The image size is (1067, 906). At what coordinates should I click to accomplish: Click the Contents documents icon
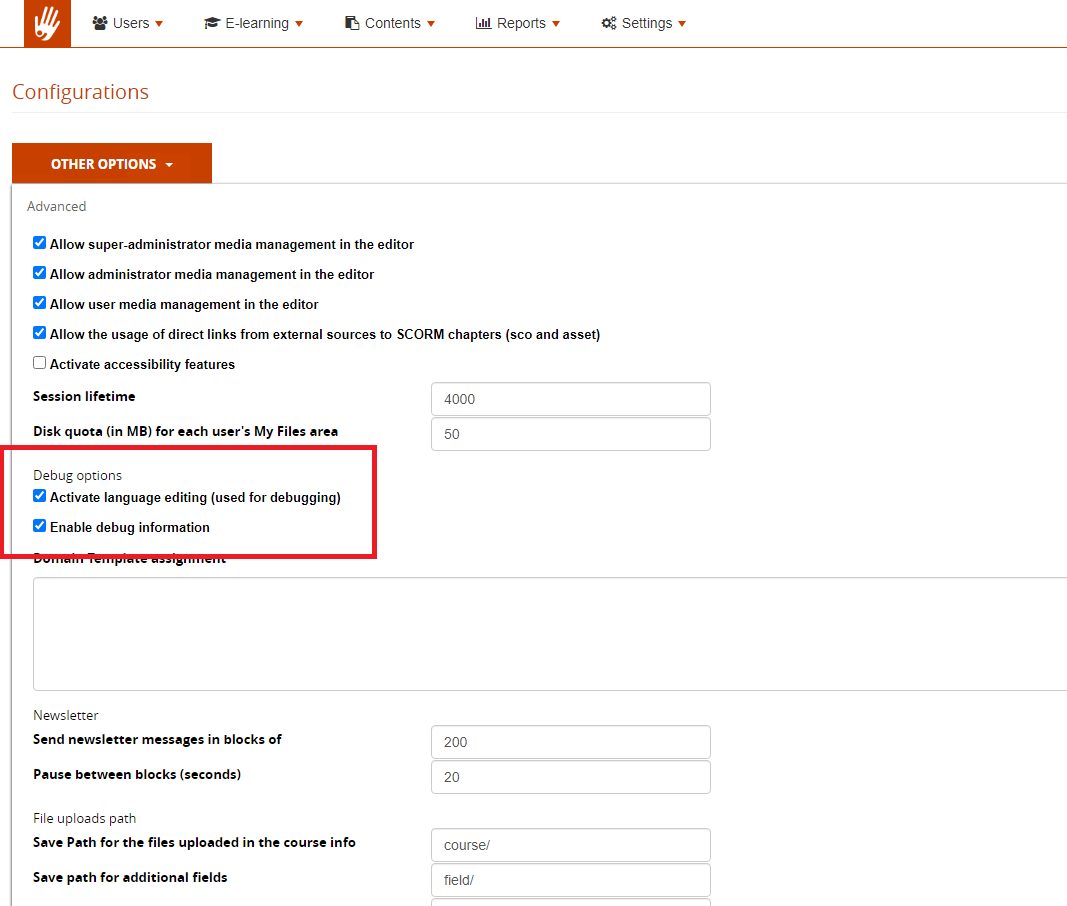pos(352,23)
